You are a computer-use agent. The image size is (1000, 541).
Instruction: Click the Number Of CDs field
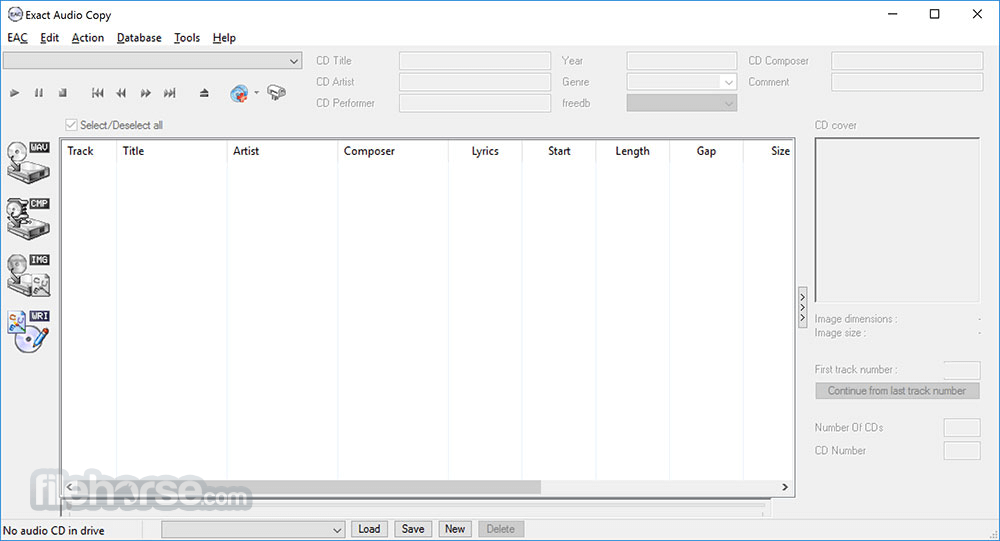tap(962, 427)
